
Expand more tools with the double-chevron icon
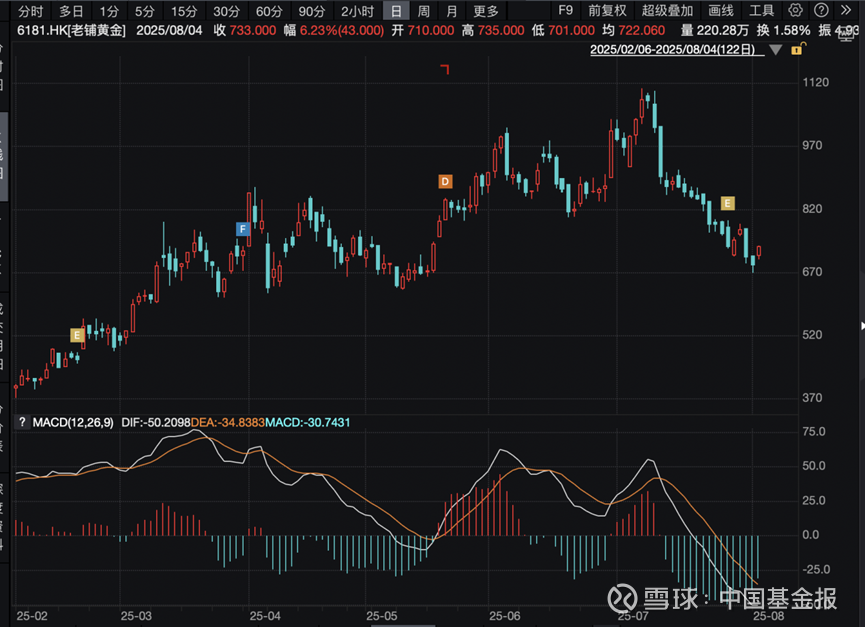[846, 10]
